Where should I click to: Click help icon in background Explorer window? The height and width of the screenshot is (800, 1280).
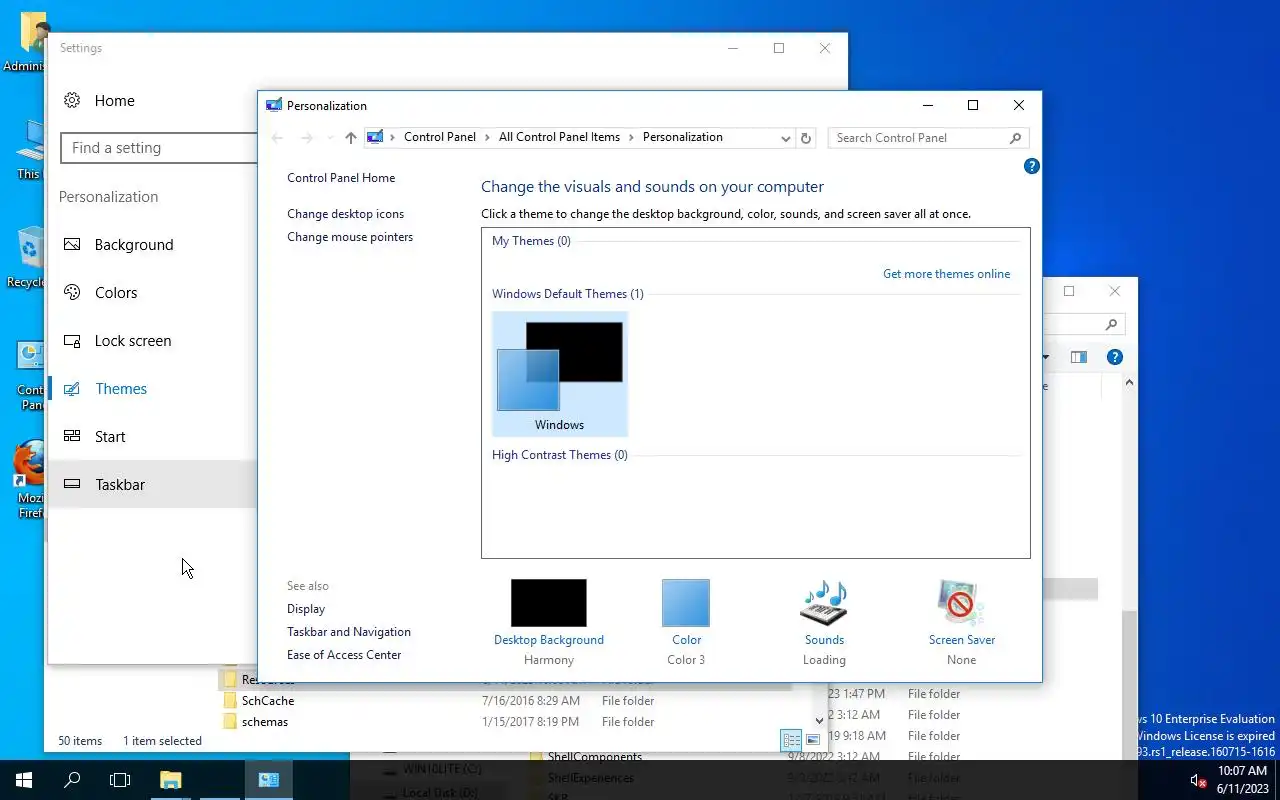coord(1115,357)
